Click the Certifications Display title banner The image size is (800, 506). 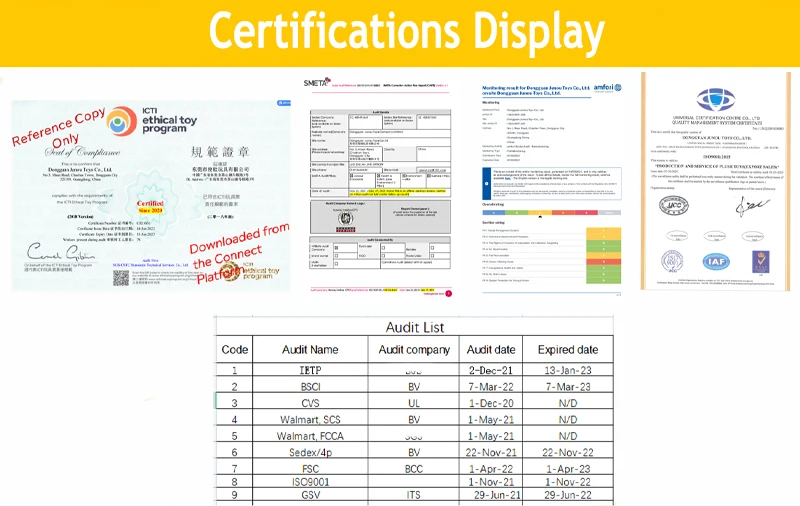pyautogui.click(x=400, y=33)
